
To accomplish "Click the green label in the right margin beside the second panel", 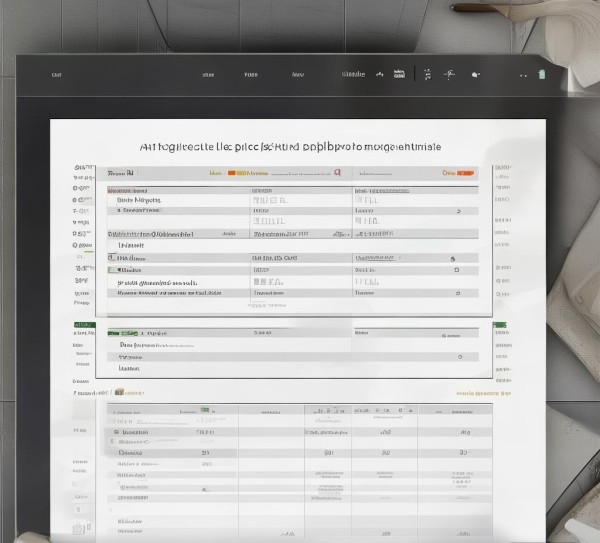I will click(x=499, y=325).
